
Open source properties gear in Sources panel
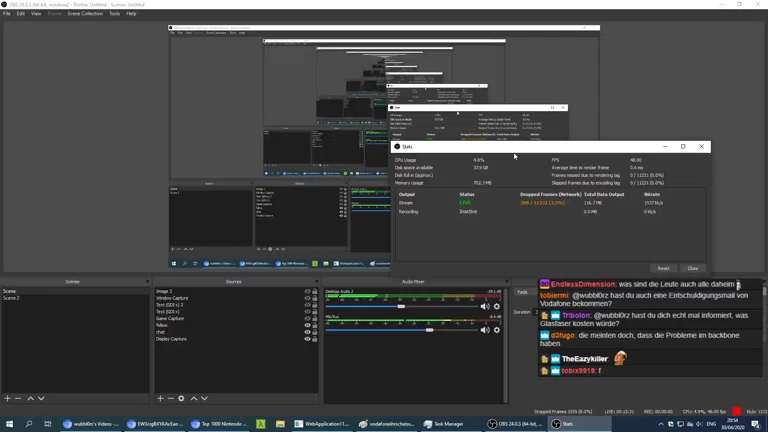[181, 398]
